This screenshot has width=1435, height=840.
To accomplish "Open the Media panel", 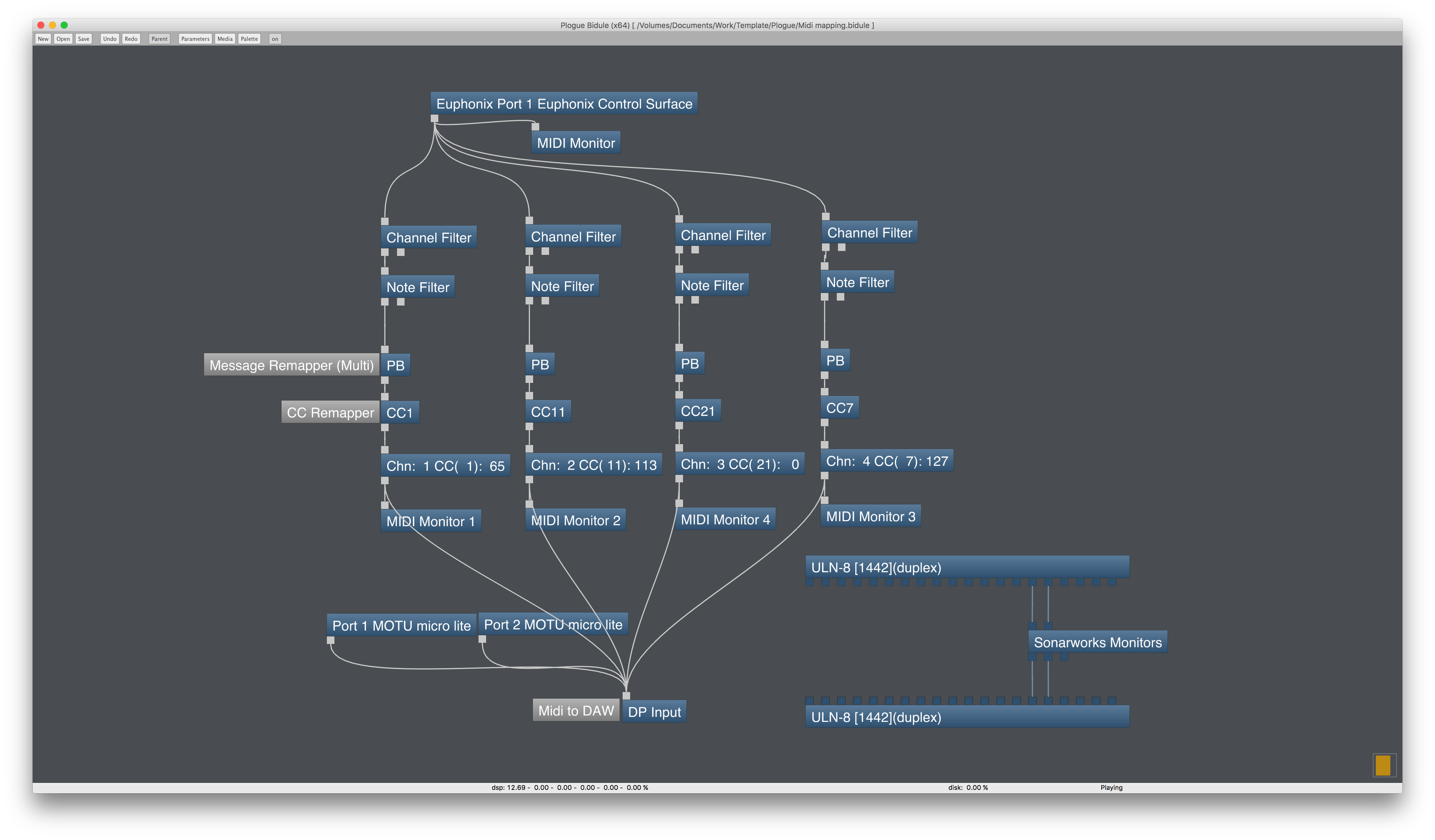I will tap(225, 39).
